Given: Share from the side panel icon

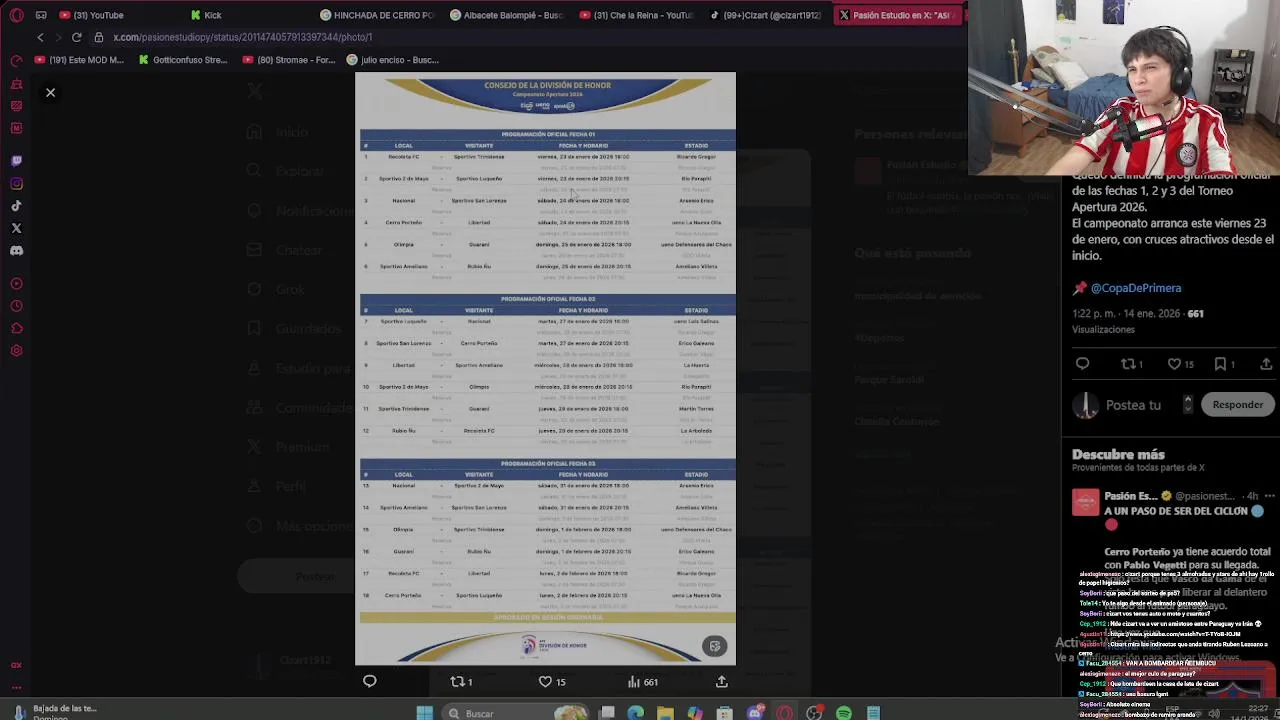Looking at the screenshot, I should click(1266, 364).
